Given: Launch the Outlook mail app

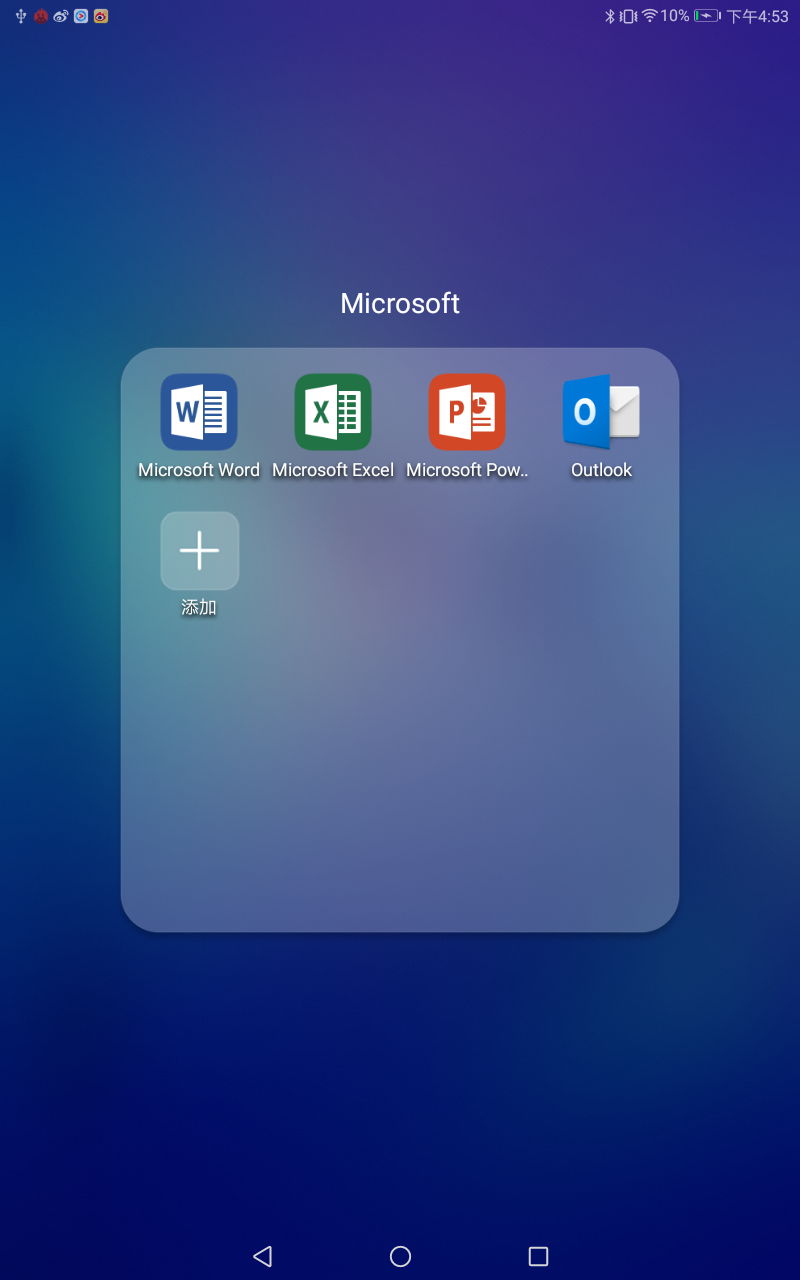Looking at the screenshot, I should point(601,412).
